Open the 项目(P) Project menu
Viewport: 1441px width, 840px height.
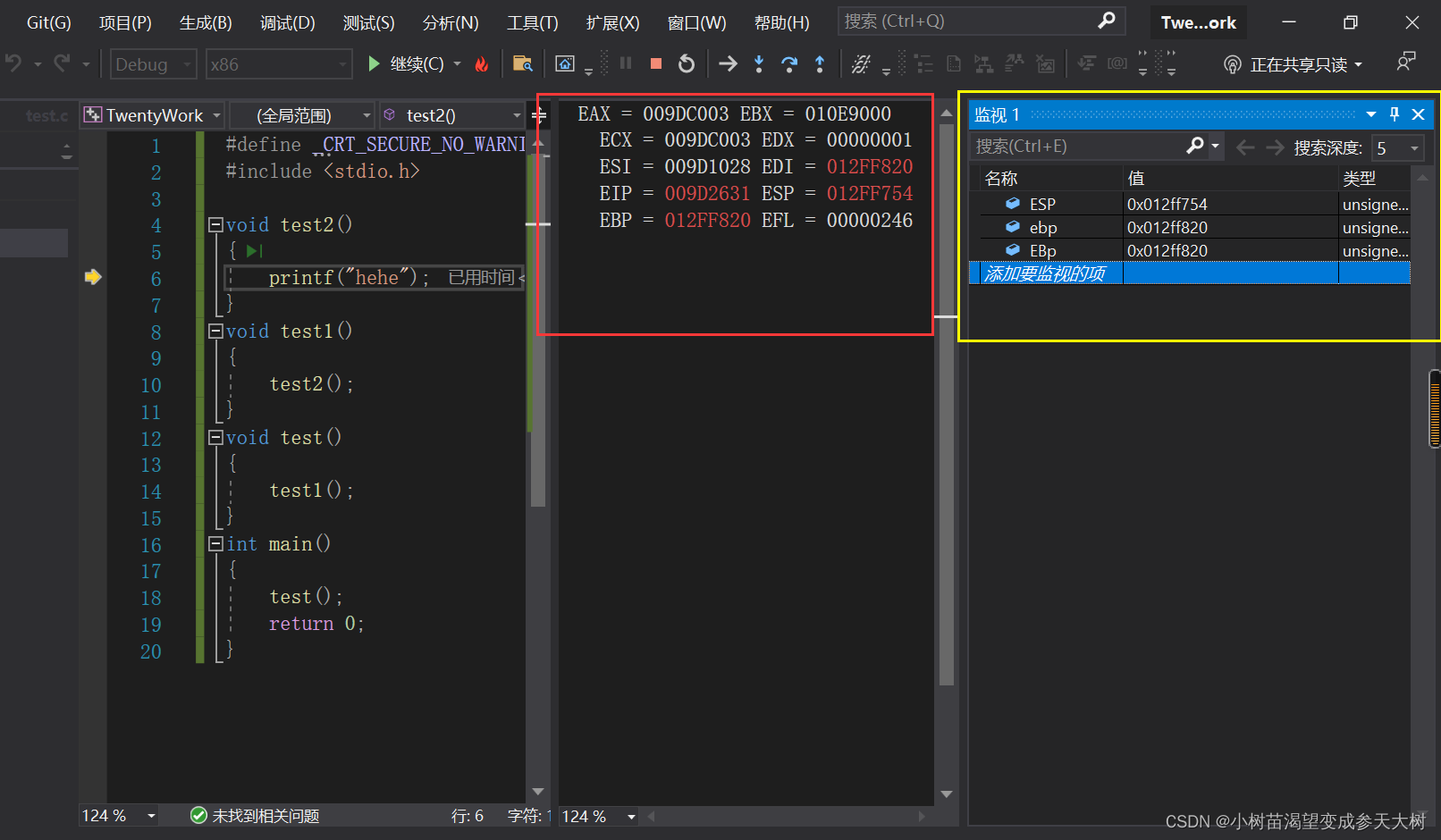click(x=125, y=22)
